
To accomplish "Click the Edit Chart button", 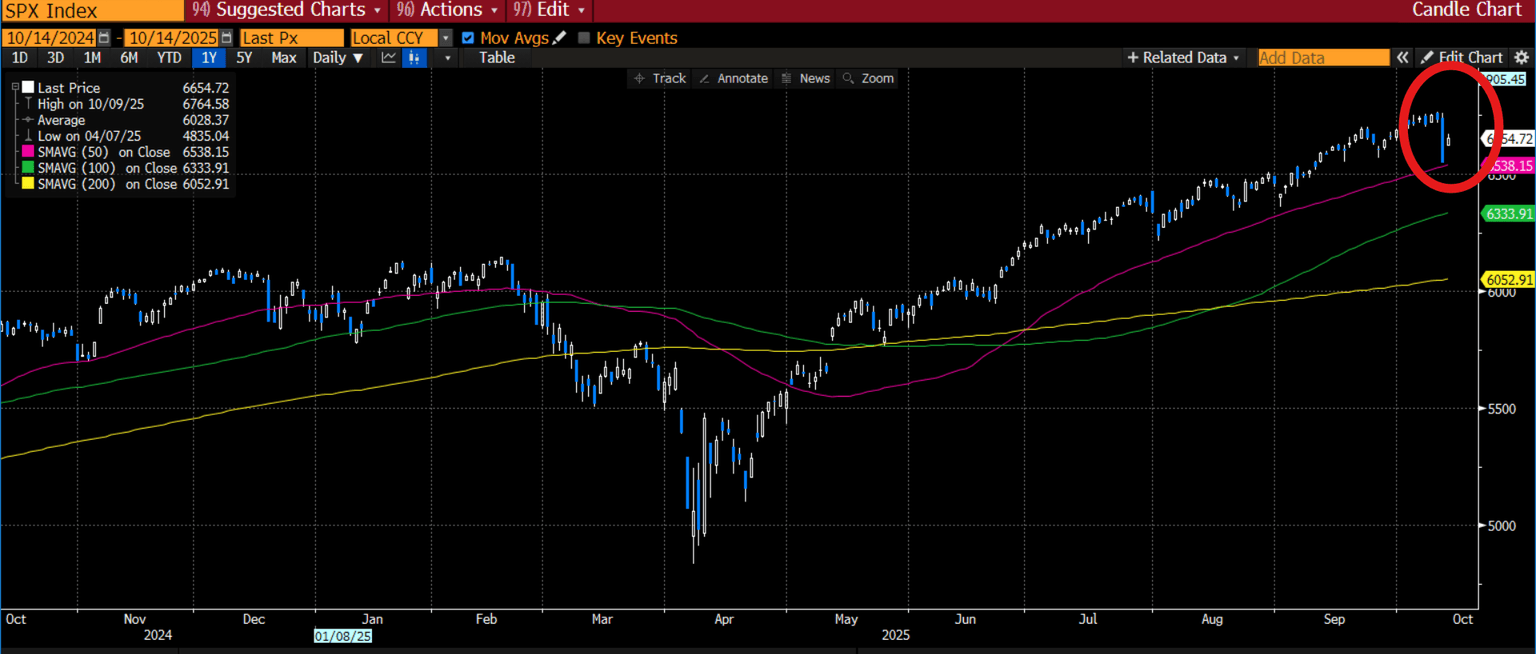I will (1462, 58).
